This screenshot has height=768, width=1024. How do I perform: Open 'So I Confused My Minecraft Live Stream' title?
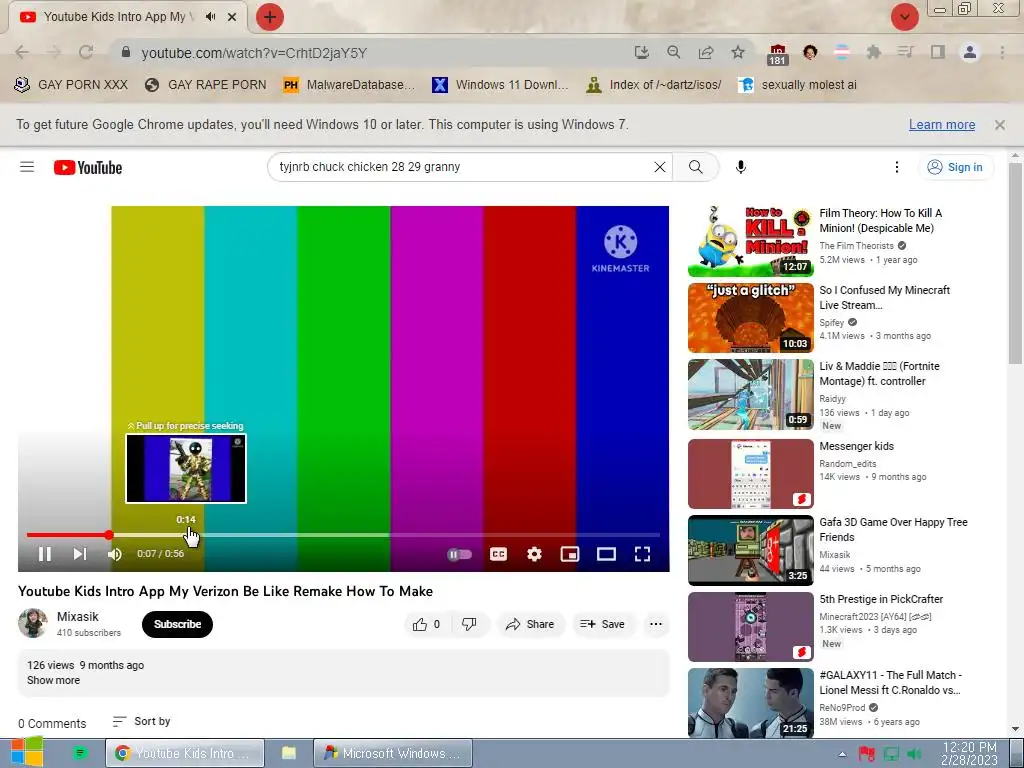(x=884, y=297)
